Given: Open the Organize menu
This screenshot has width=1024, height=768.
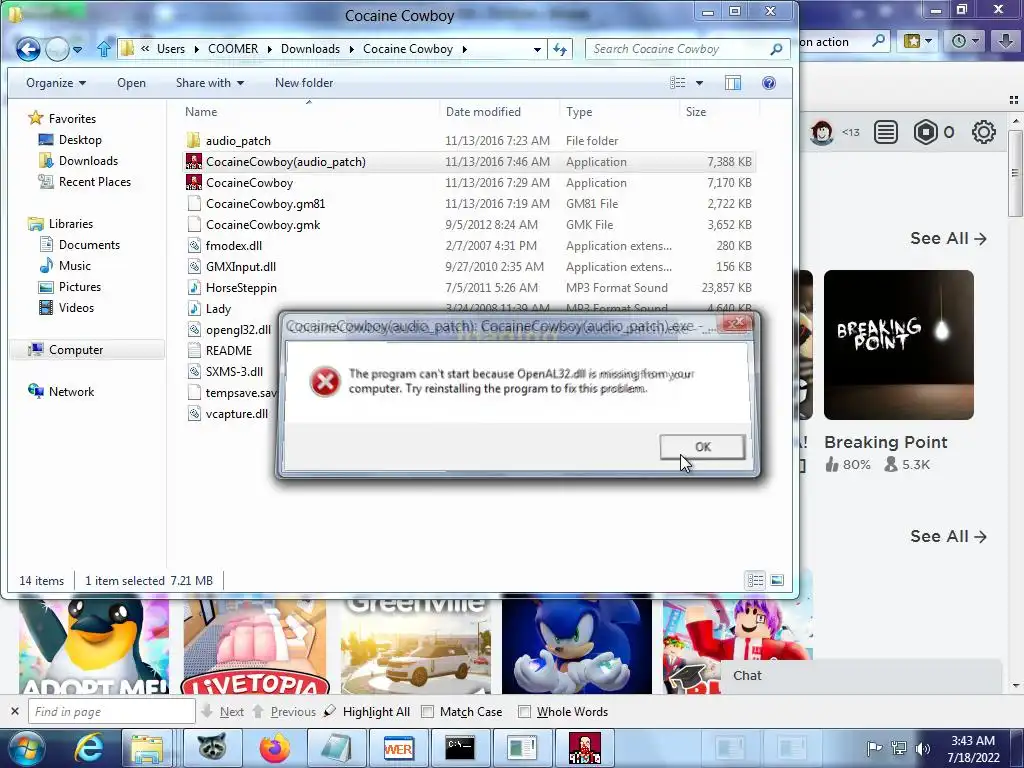Looking at the screenshot, I should click(56, 83).
